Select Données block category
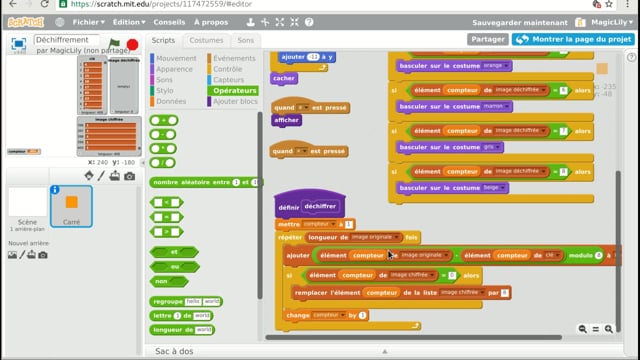Image resolution: width=640 pixels, height=360 pixels. point(171,101)
